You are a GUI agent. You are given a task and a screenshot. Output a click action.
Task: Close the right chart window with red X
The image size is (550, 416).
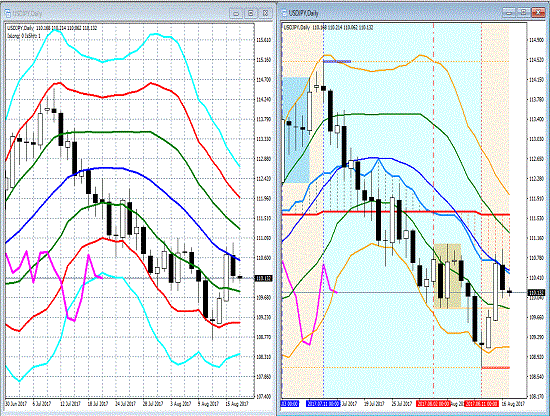538,13
